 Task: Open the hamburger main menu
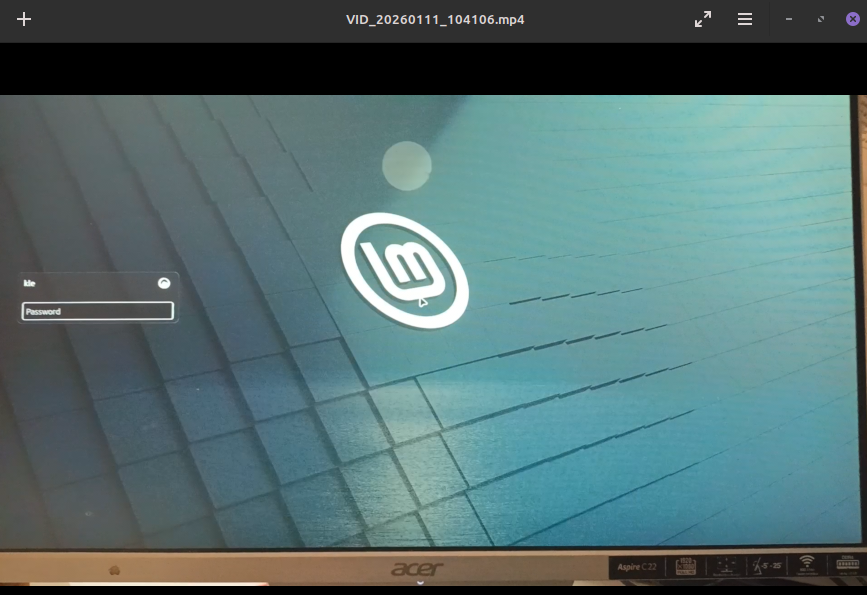pos(745,19)
